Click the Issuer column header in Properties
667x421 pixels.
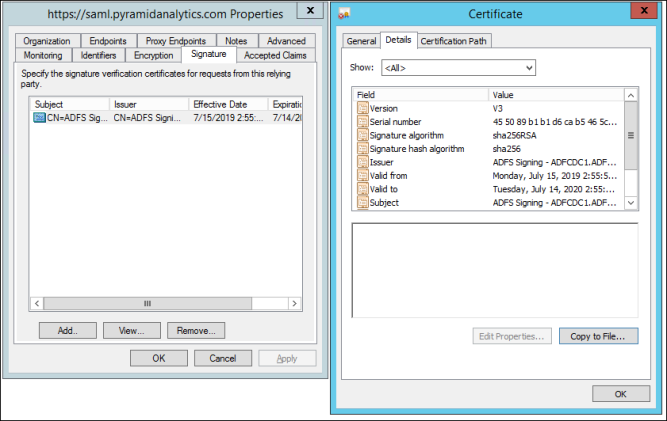coord(149,104)
